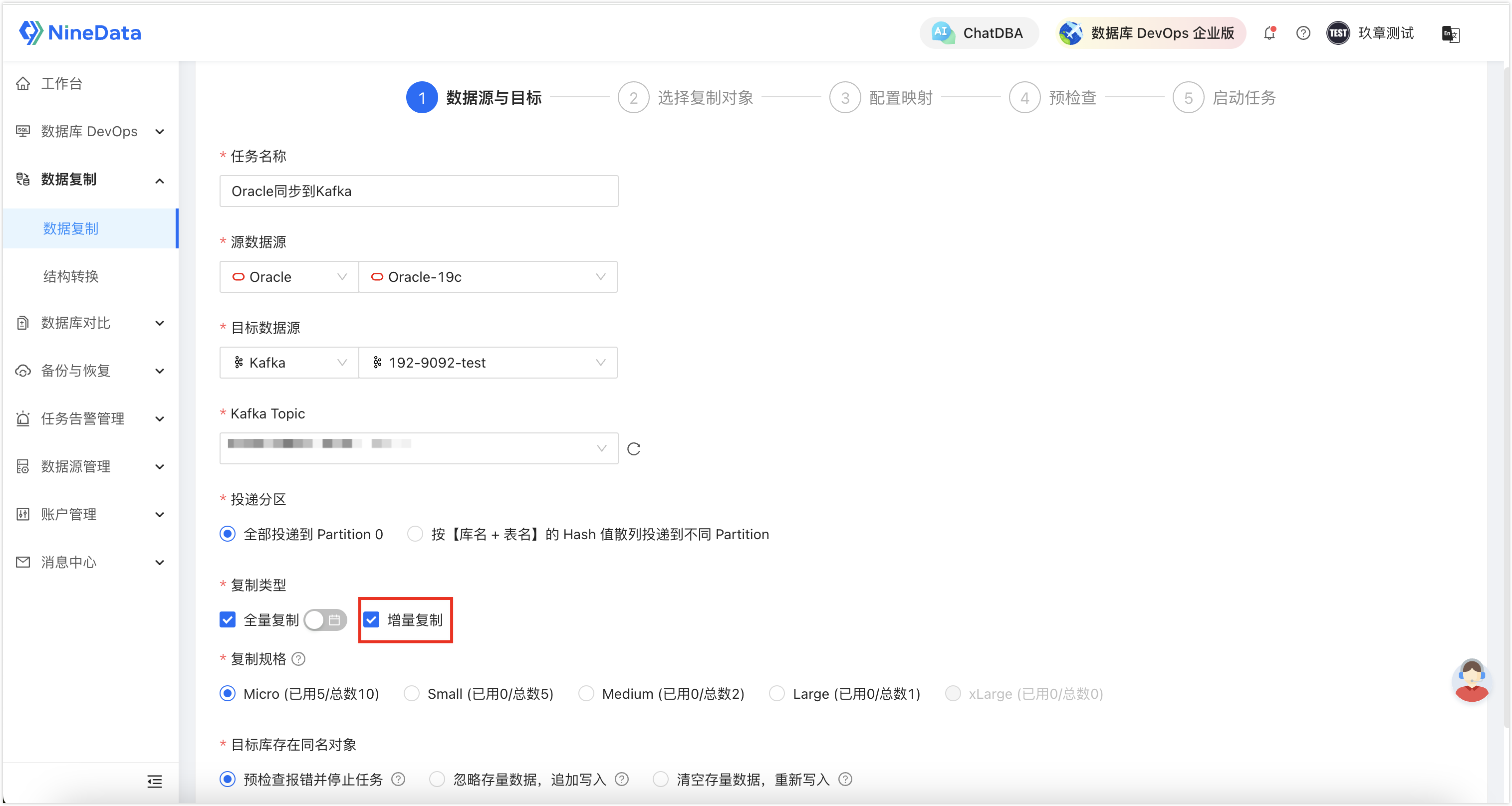Image resolution: width=1512 pixels, height=806 pixels.
Task: Expand the 账户管理 menu
Action: pos(160,514)
